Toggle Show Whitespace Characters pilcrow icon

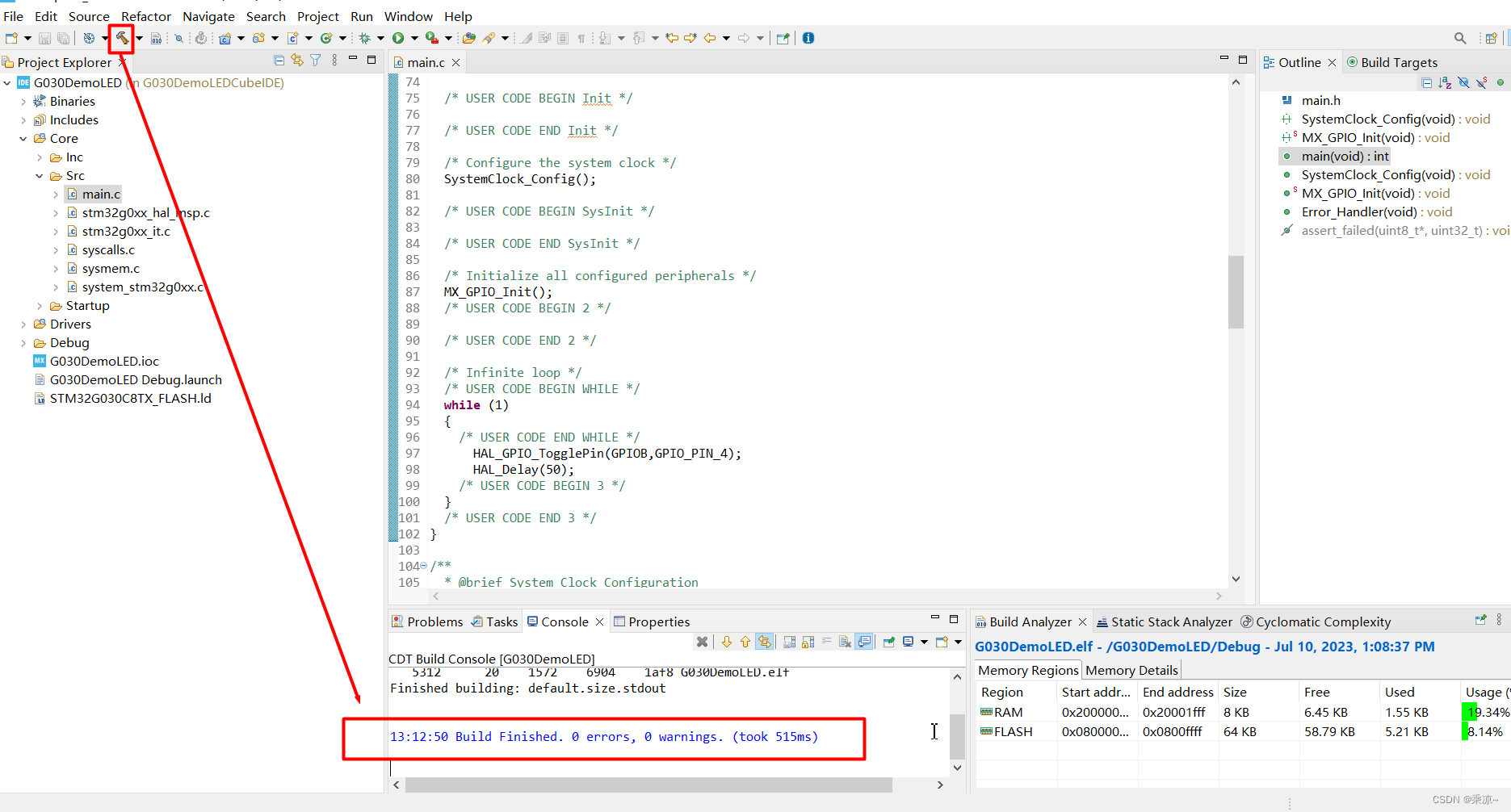point(581,38)
